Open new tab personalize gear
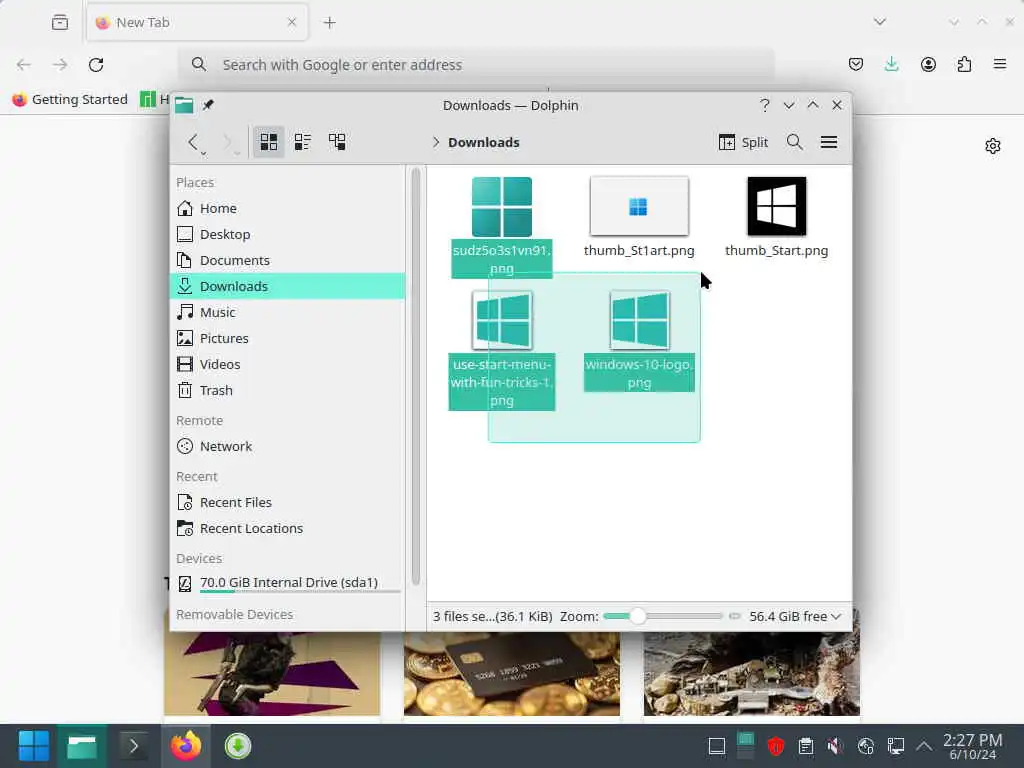 [x=993, y=146]
